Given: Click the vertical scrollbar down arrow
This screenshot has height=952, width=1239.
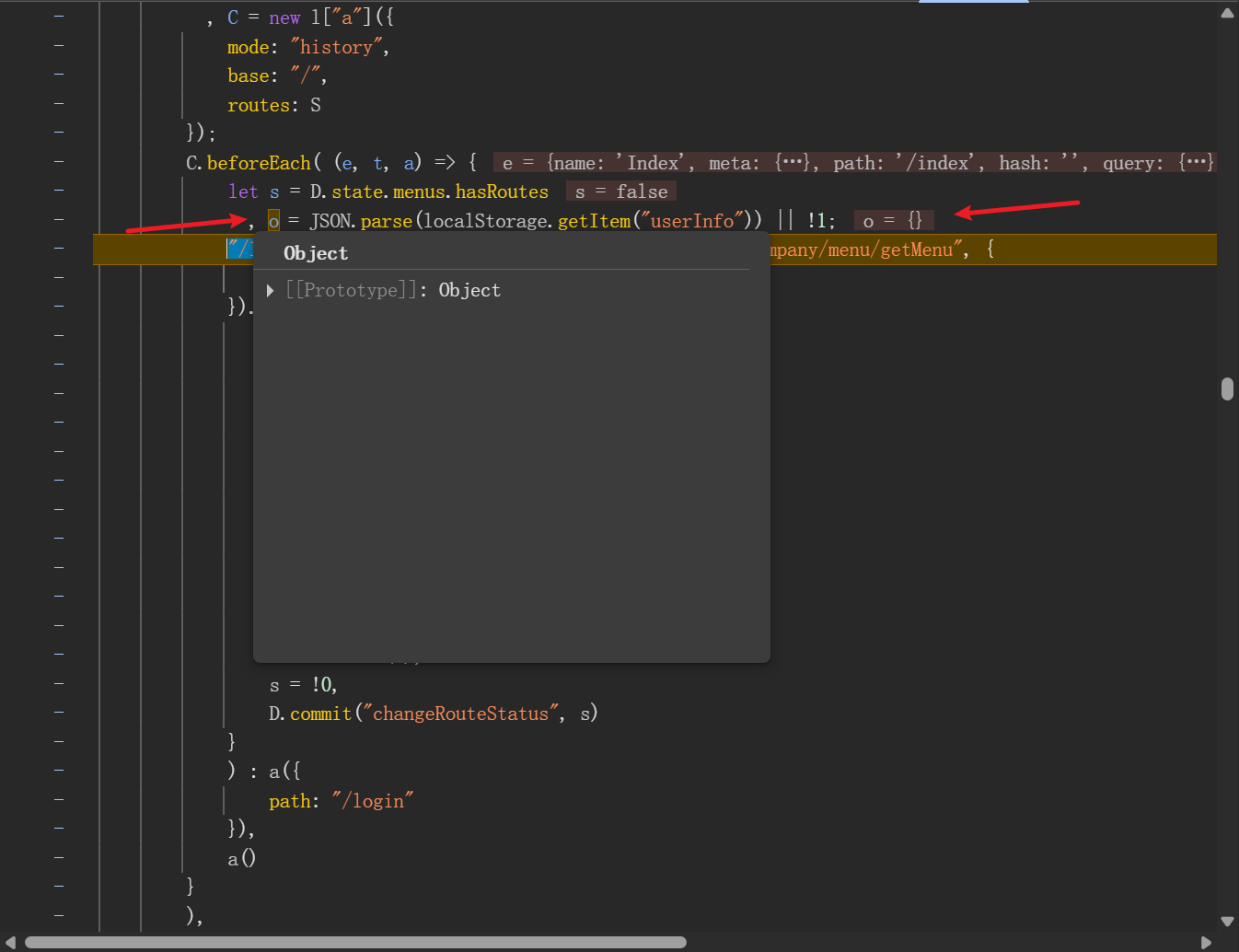Looking at the screenshot, I should pos(1227,921).
